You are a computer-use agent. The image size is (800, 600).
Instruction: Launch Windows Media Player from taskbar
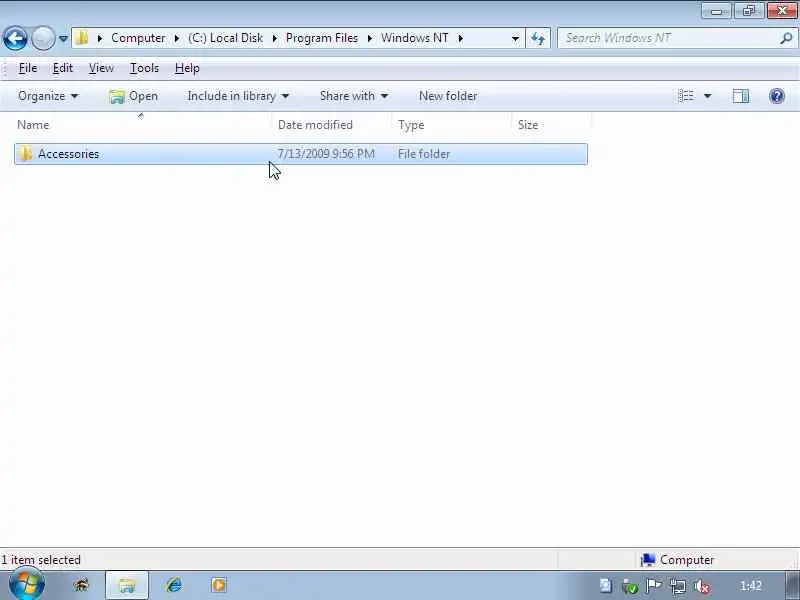[x=219, y=585]
